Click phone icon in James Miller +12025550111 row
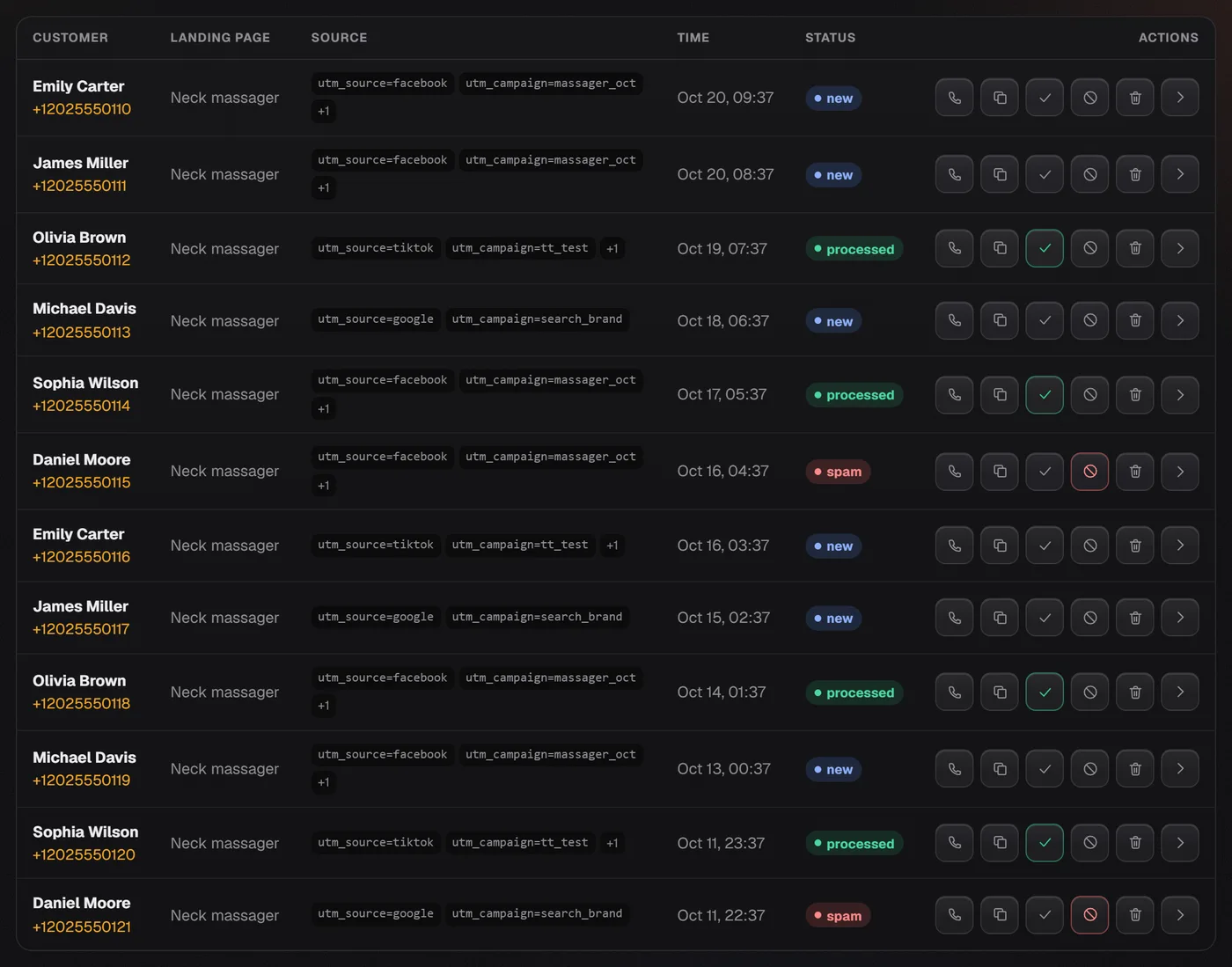Screen dimensions: 1232x967 click(954, 174)
